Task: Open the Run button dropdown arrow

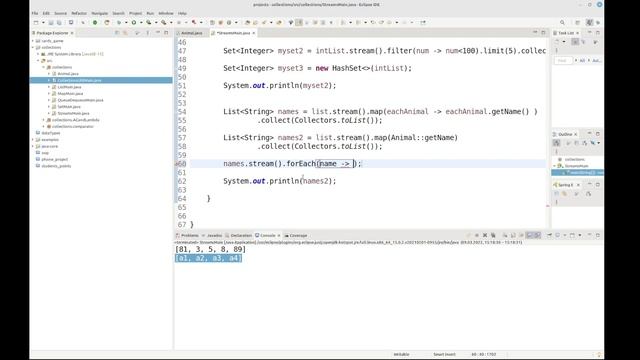Action: click(141, 22)
